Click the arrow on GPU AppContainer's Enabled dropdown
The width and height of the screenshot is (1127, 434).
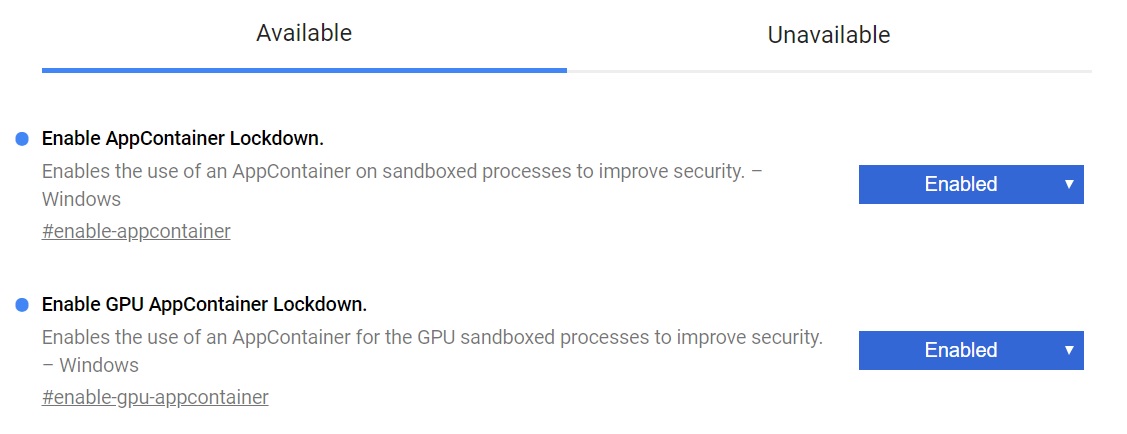click(1068, 350)
